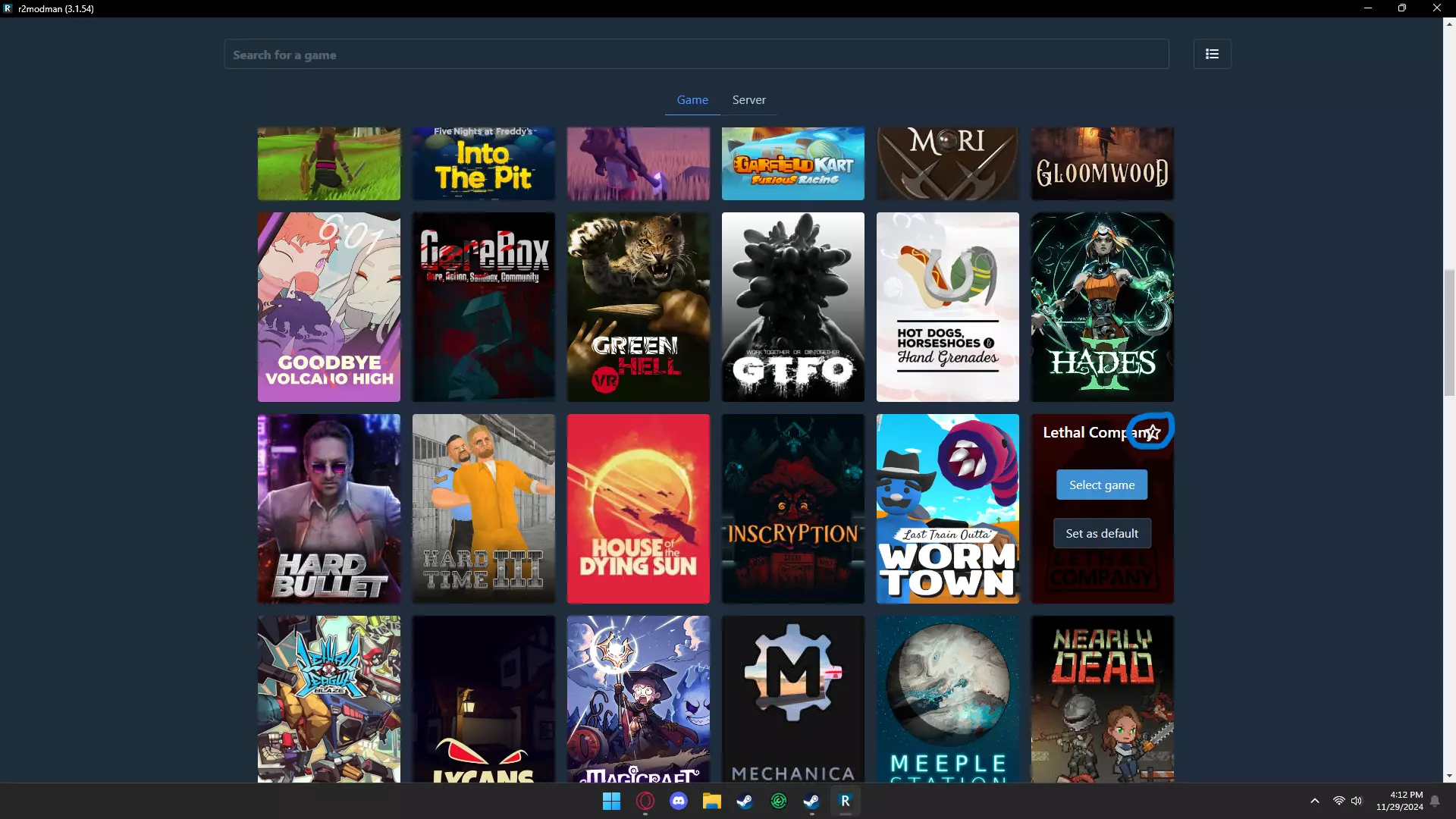Pick the Inscryption game thumbnail
The image size is (1456, 819).
pos(792,509)
